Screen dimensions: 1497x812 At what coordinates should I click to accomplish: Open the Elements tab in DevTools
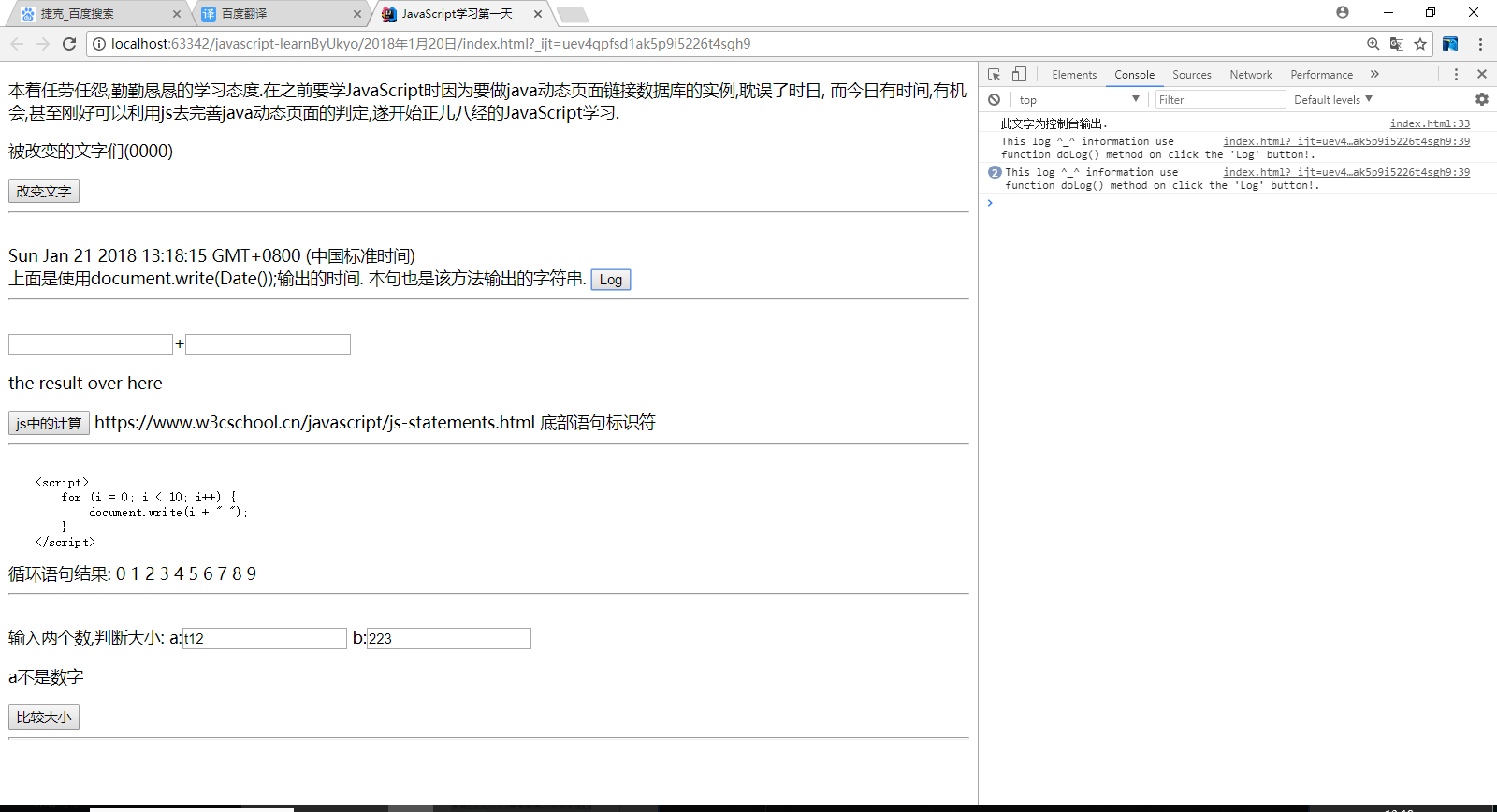click(1074, 75)
